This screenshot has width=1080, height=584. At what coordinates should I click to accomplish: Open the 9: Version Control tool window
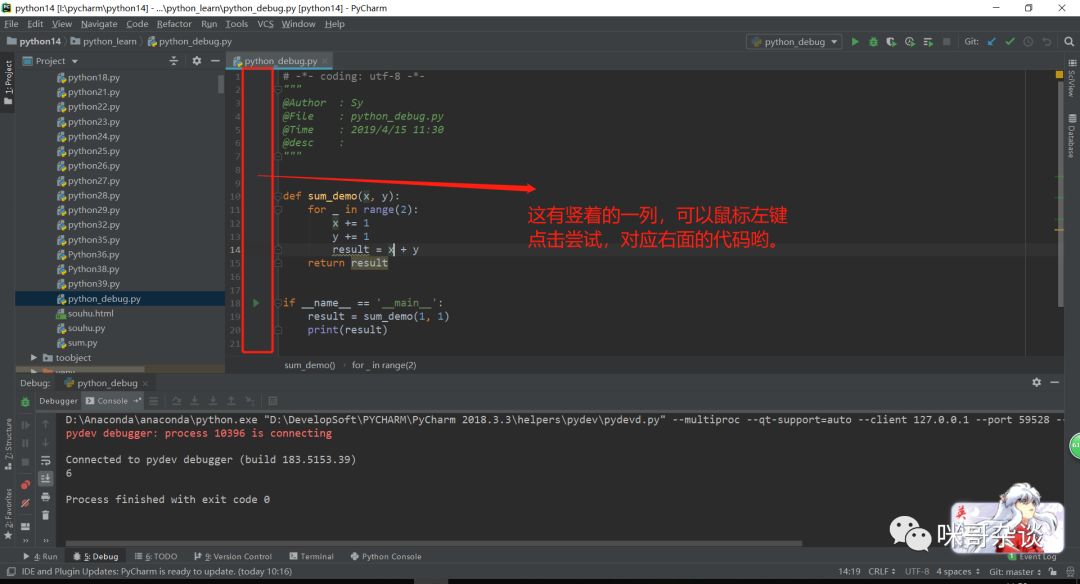[233, 556]
